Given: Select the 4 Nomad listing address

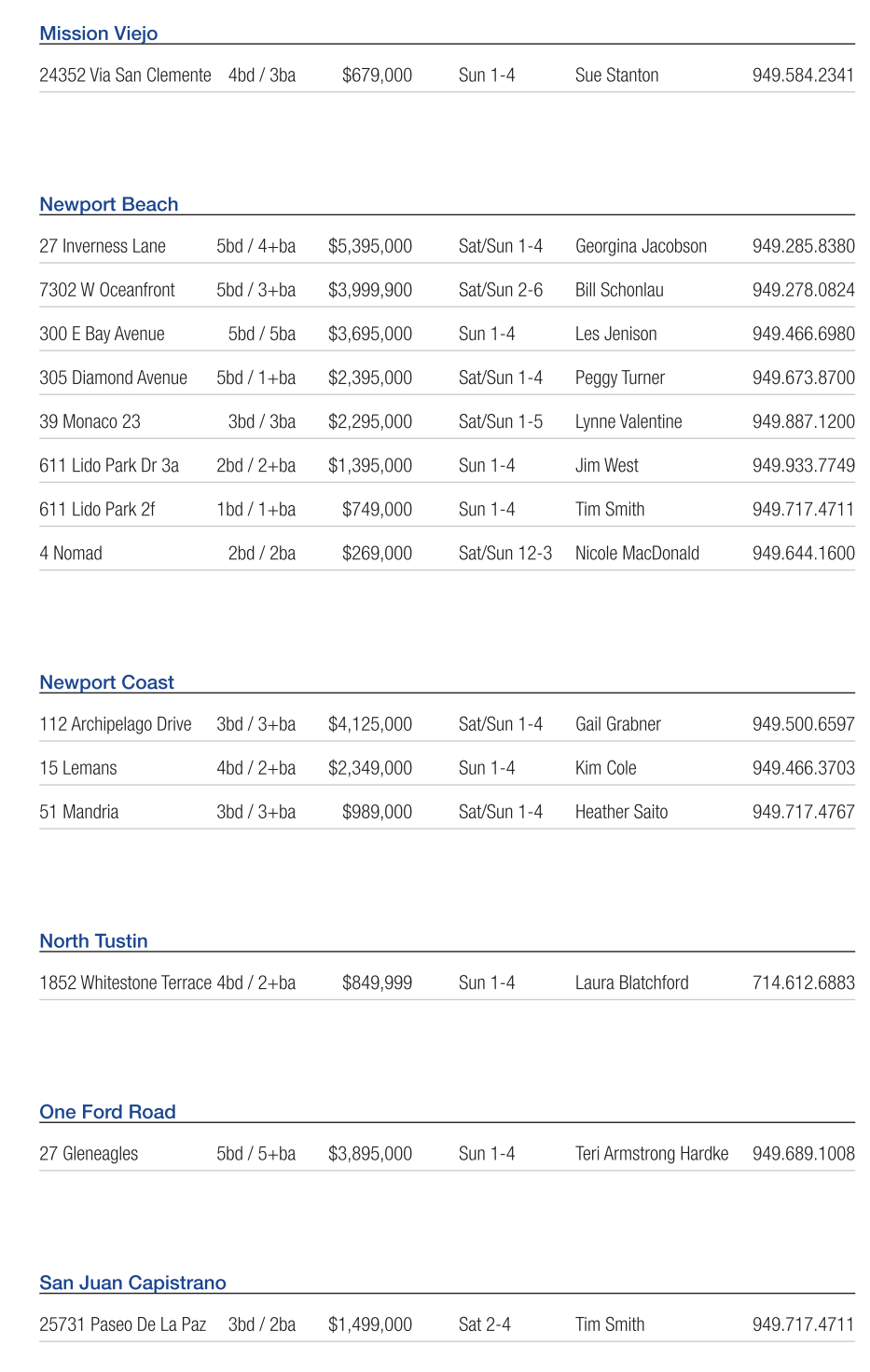Looking at the screenshot, I should click(71, 553).
